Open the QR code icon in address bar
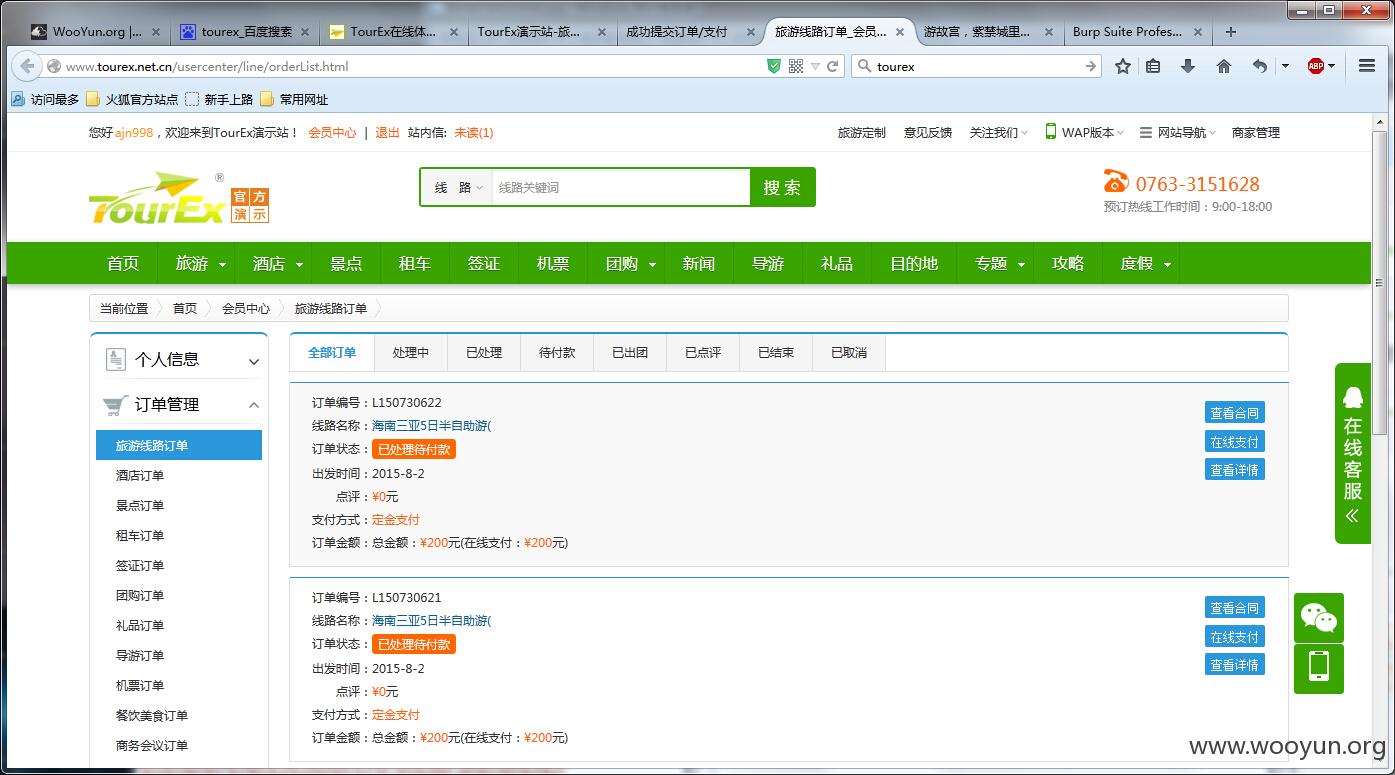Image resolution: width=1395 pixels, height=775 pixels. point(796,66)
